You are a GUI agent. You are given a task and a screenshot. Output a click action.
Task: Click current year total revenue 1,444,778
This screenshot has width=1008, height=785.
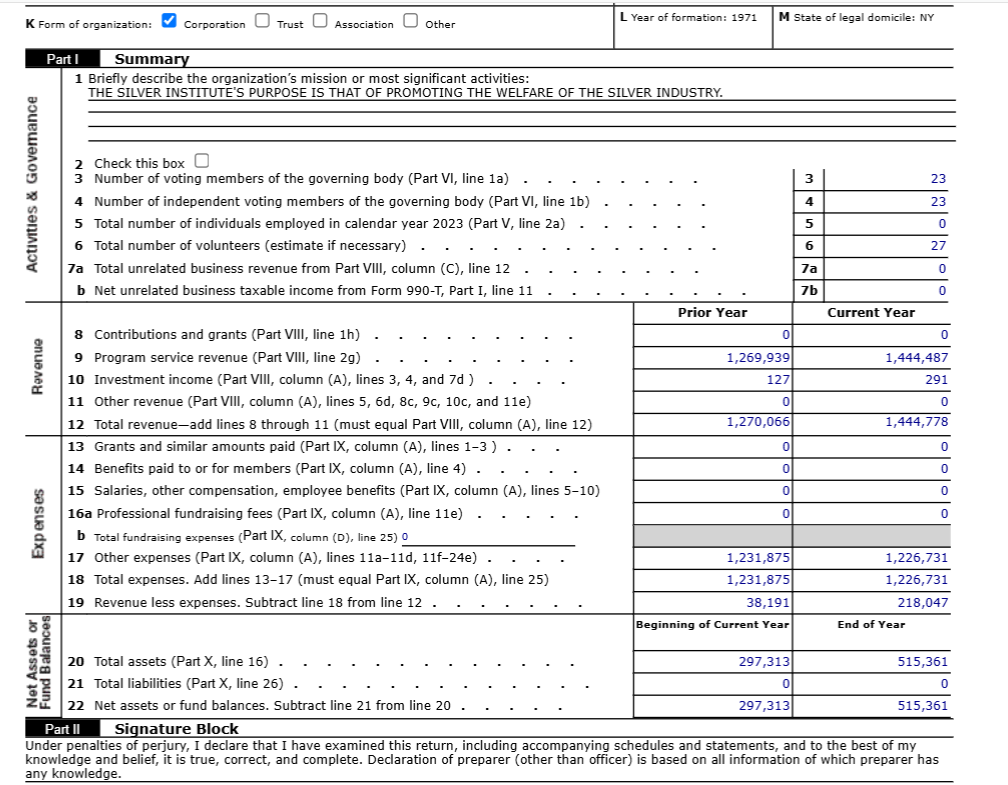tap(916, 422)
